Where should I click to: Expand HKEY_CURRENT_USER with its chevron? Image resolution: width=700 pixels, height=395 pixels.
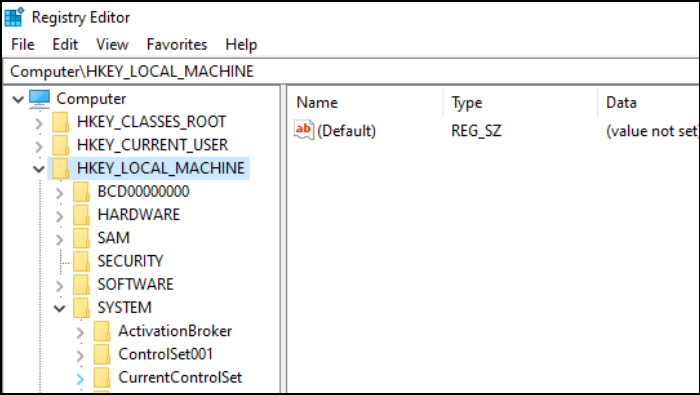(x=39, y=146)
